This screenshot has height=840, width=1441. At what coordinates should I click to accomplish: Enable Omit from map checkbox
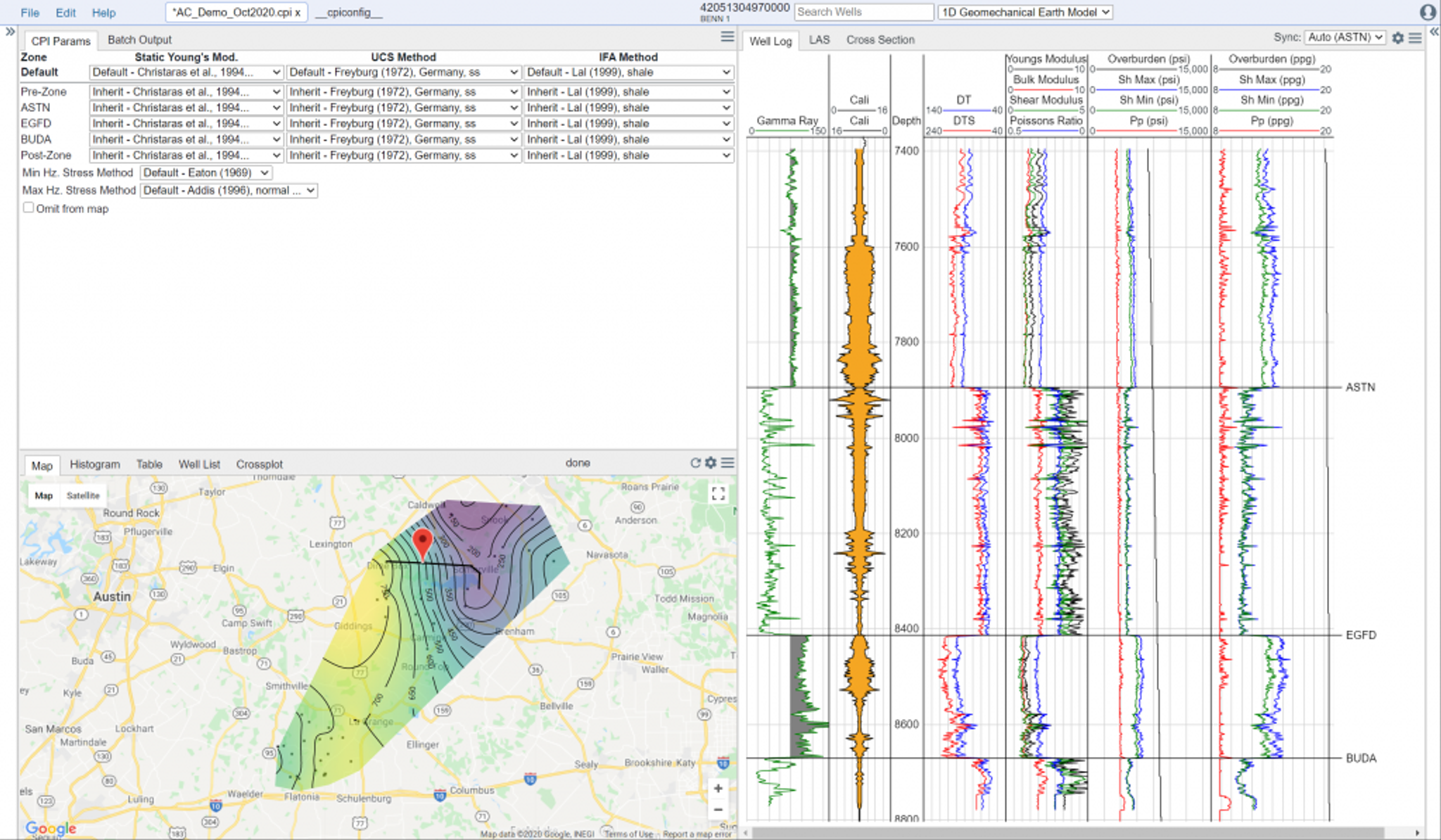pos(29,208)
